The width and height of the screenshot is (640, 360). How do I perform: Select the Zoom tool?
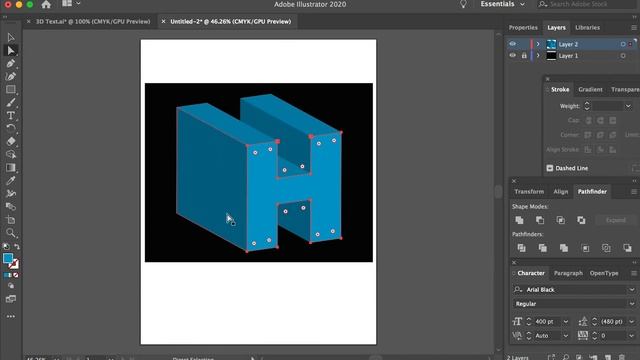point(11,233)
